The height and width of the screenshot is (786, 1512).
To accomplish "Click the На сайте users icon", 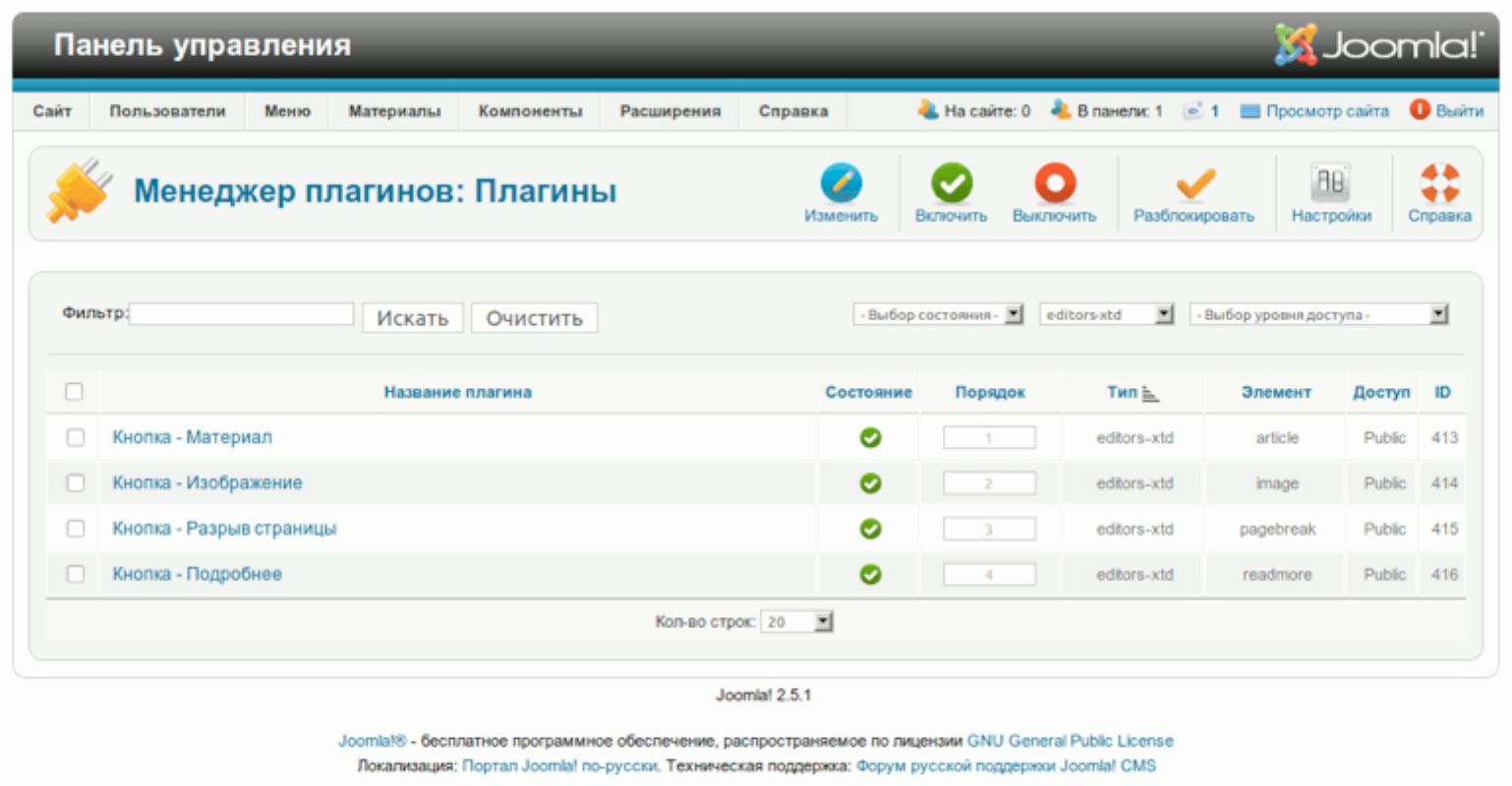I will (928, 110).
